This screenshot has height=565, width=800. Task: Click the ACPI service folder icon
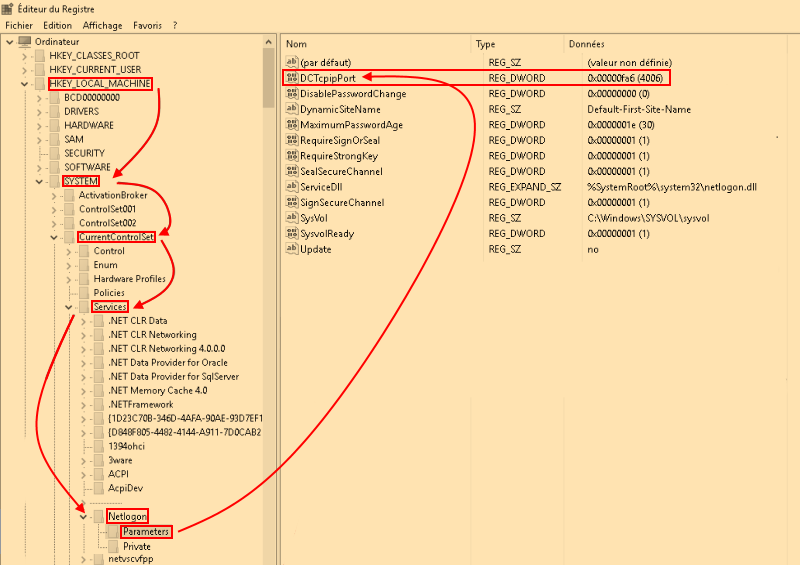[x=99, y=474]
